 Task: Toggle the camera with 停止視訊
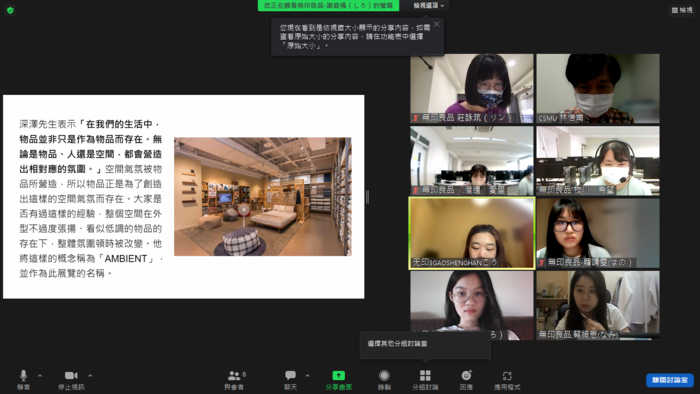point(71,380)
